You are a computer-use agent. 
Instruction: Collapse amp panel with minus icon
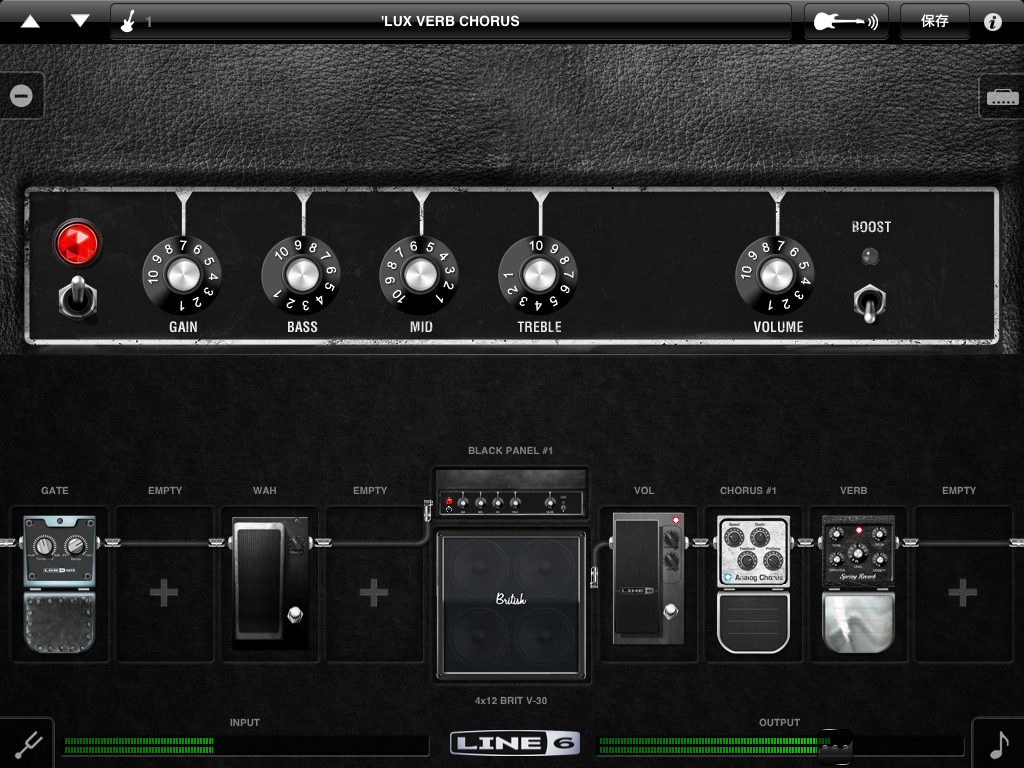click(22, 96)
